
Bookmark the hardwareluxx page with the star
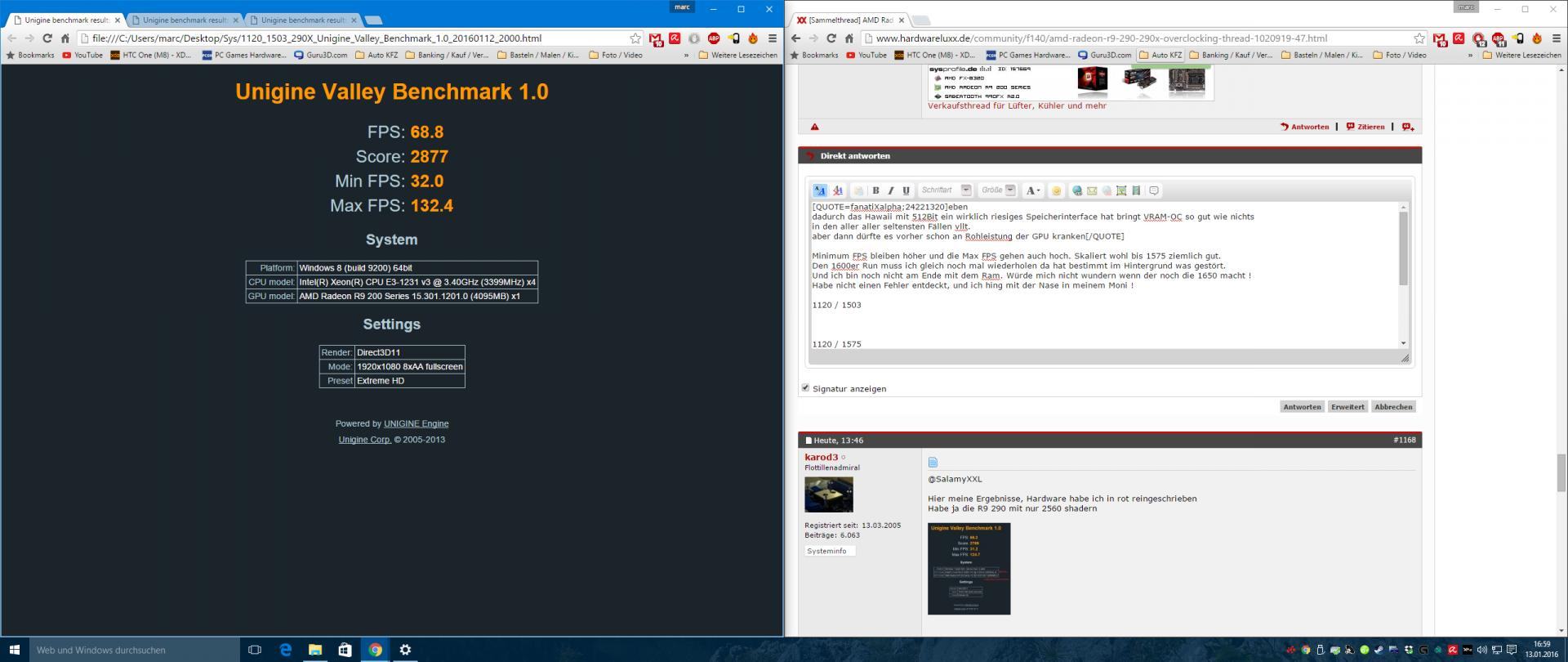point(1419,38)
